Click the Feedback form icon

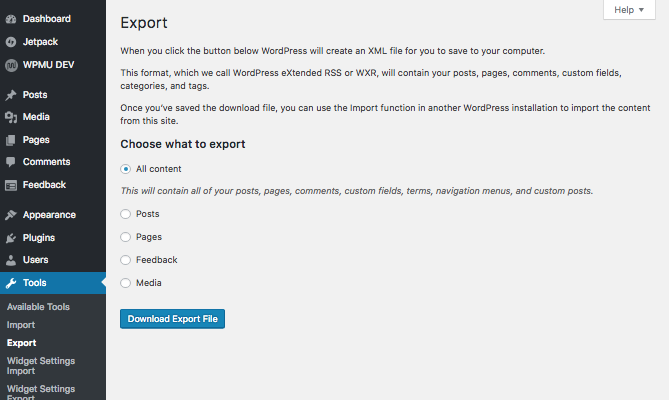click(x=11, y=185)
